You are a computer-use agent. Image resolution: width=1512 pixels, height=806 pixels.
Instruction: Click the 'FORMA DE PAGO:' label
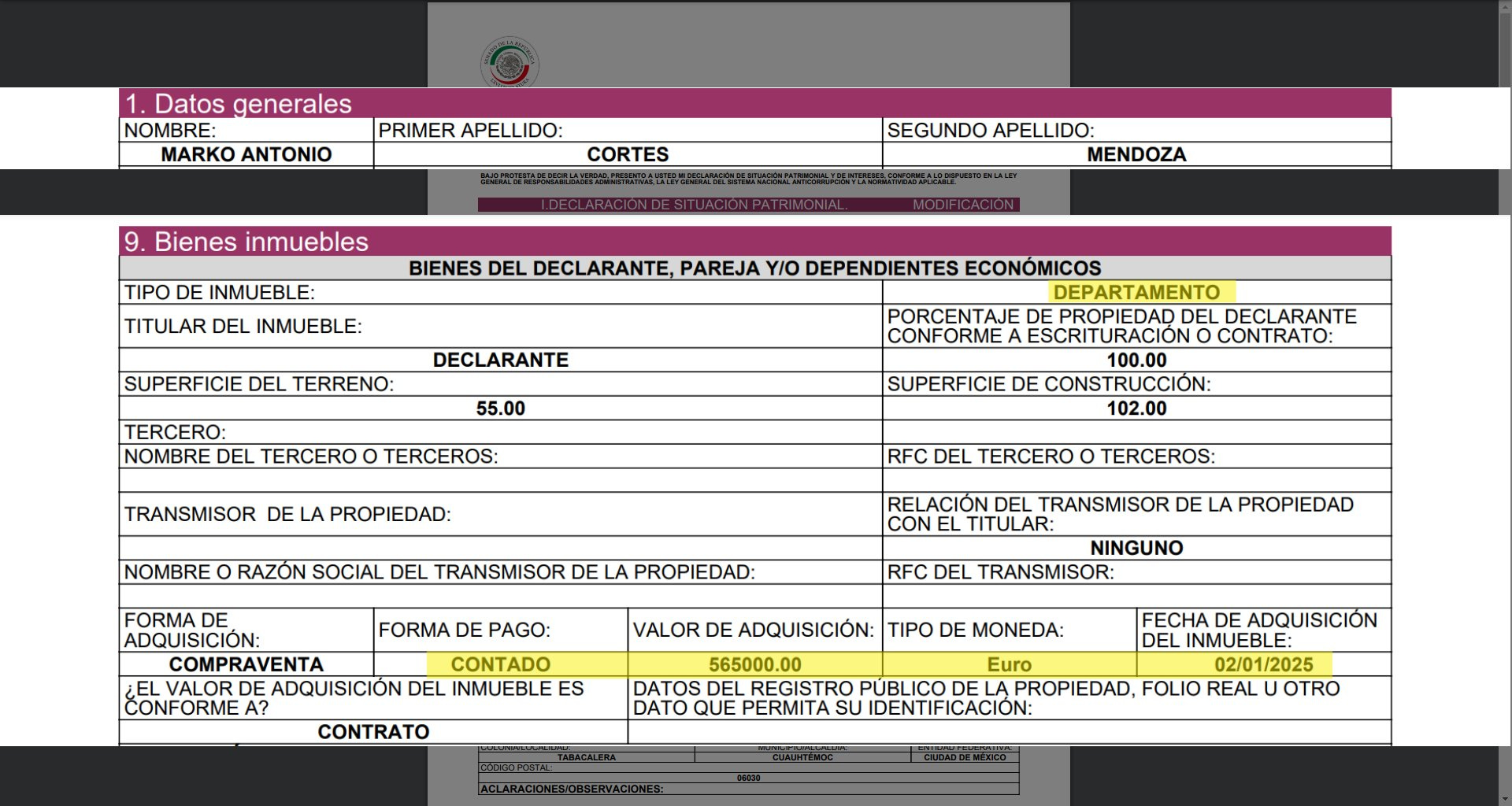click(x=465, y=630)
